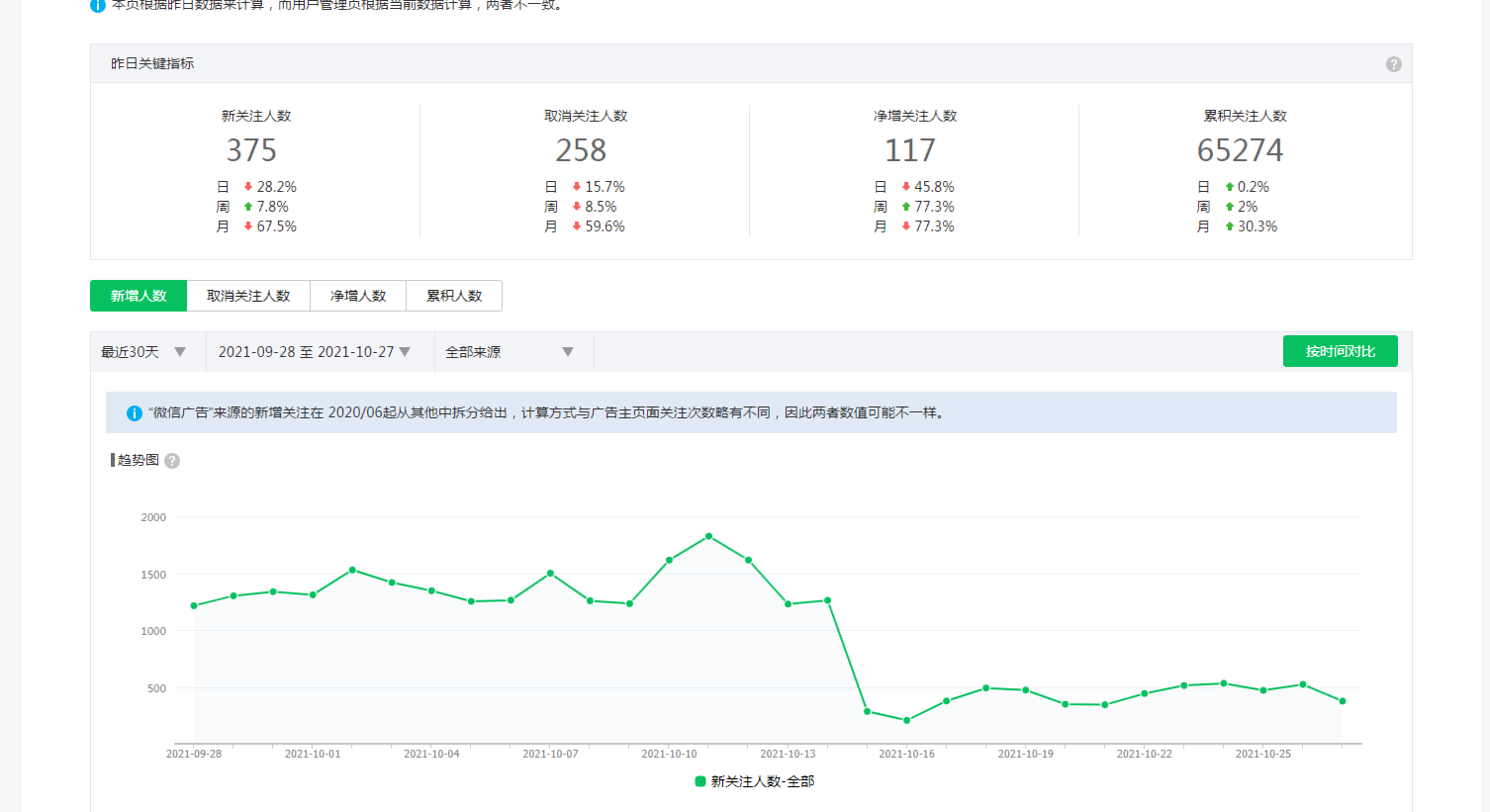The image size is (1490, 812).
Task: Click the info icon at page top
Action: pos(98,6)
